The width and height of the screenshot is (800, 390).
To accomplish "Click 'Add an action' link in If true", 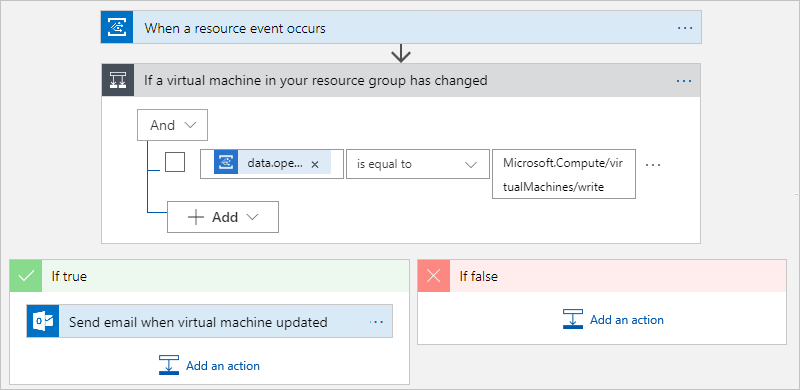I will pos(223,365).
